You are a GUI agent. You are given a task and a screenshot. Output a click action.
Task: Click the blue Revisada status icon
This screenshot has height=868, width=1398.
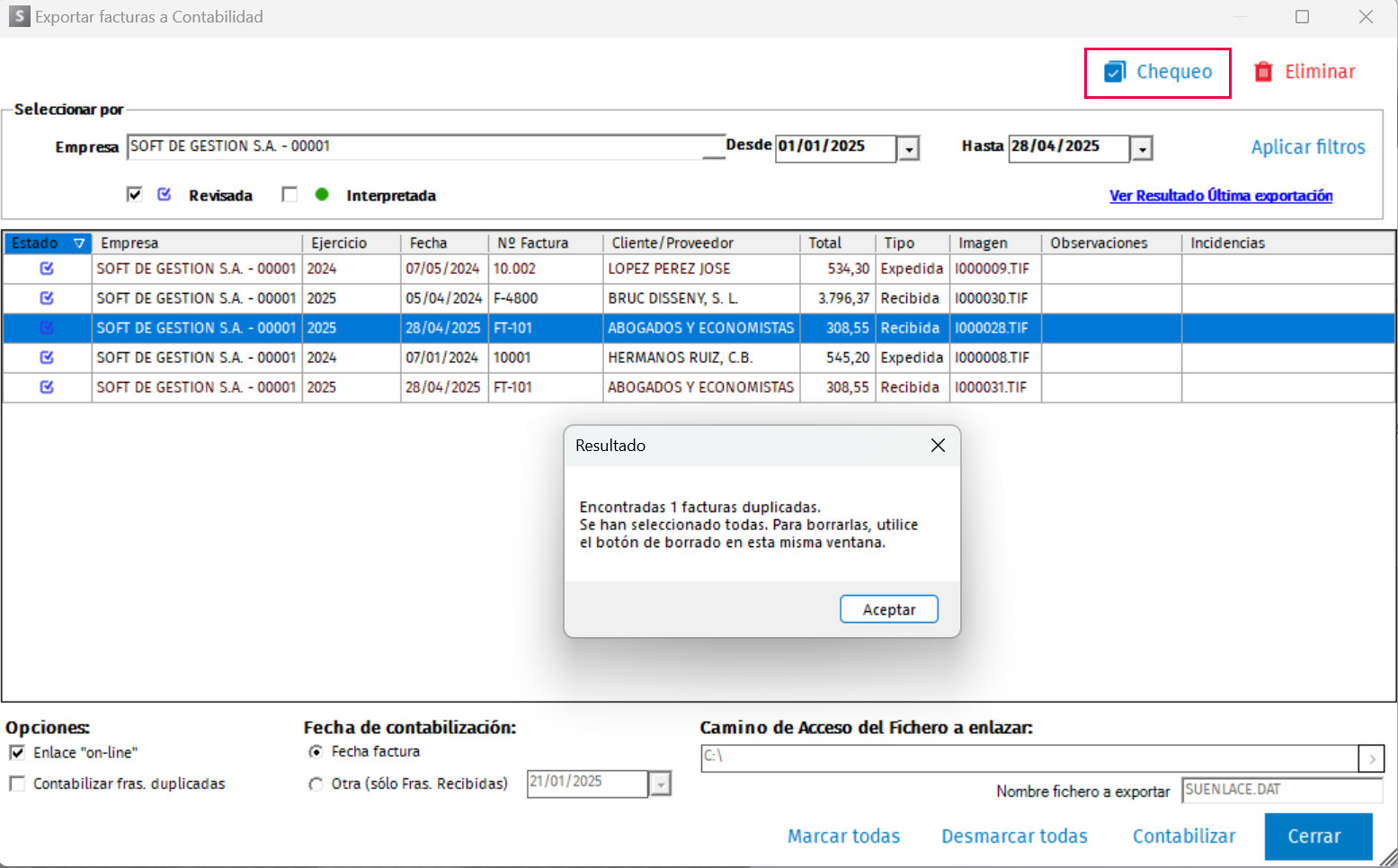[x=165, y=194]
